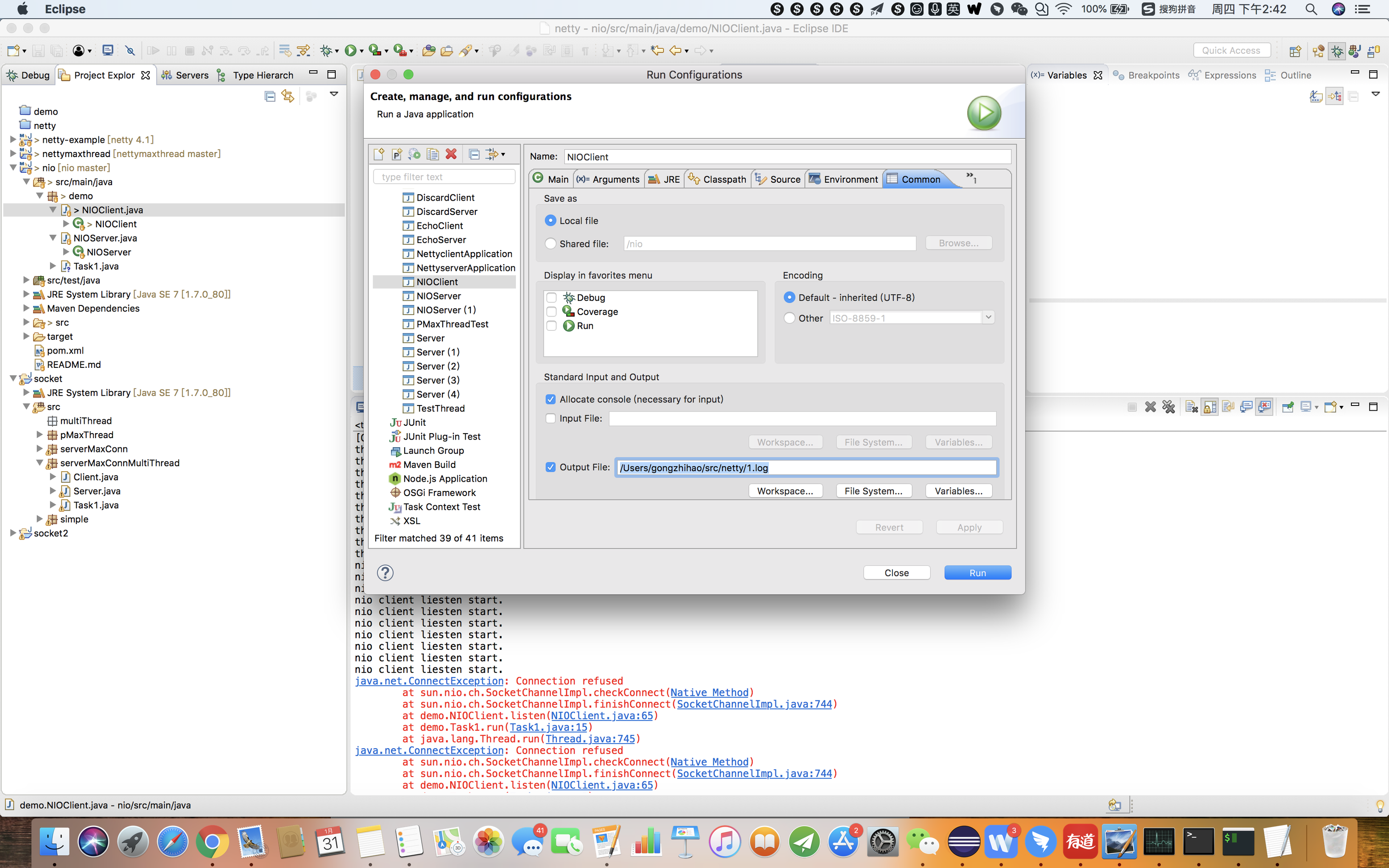The image size is (1389, 868).
Task: Click Delete selected launch configuration icon
Action: pos(451,154)
